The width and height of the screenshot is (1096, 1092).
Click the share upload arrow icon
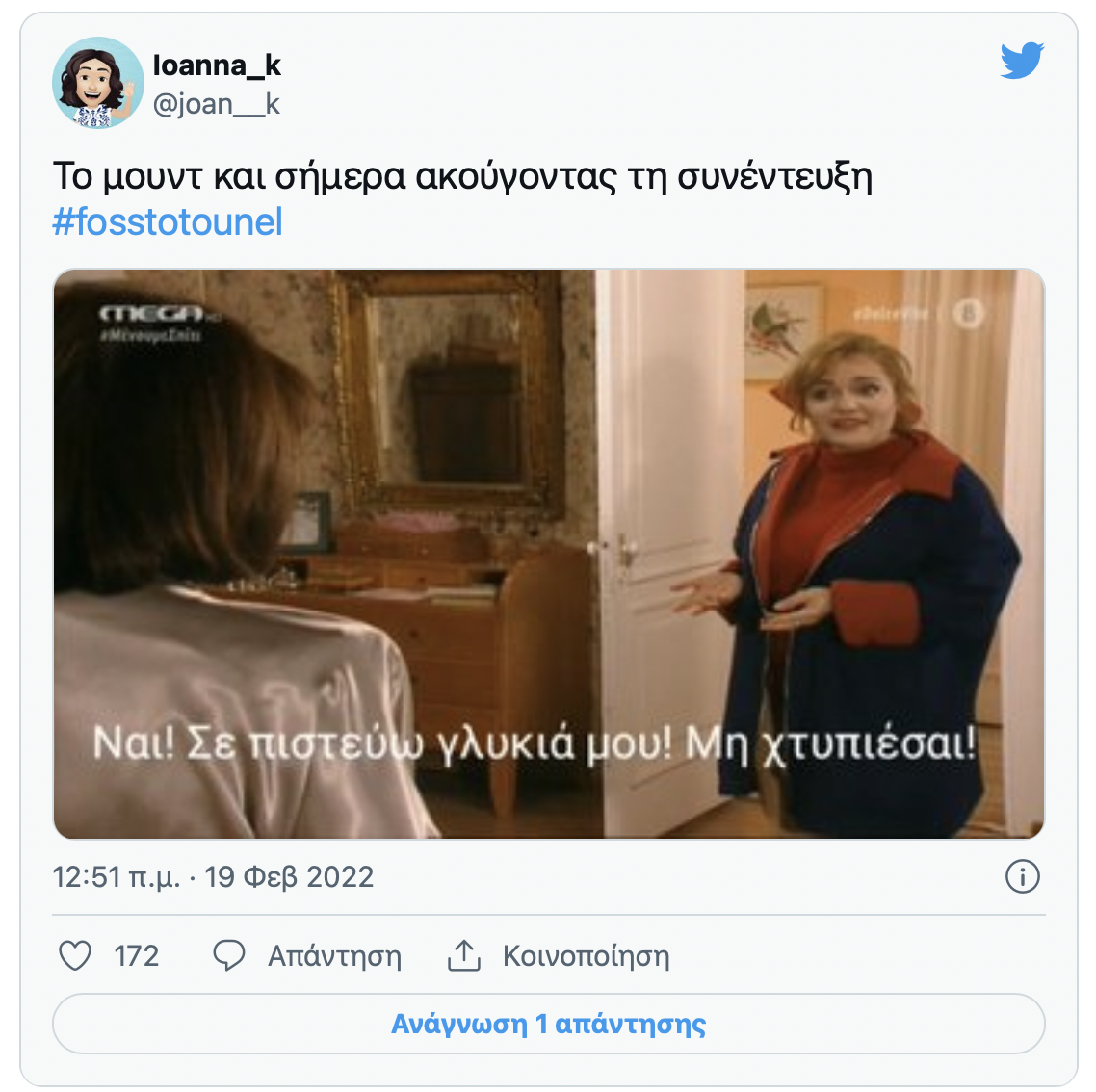[463, 955]
